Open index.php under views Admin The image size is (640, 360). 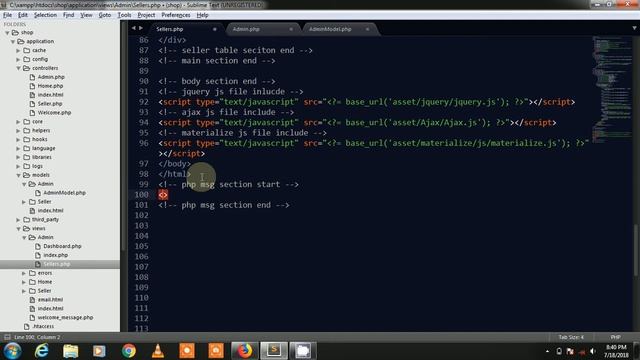56,255
